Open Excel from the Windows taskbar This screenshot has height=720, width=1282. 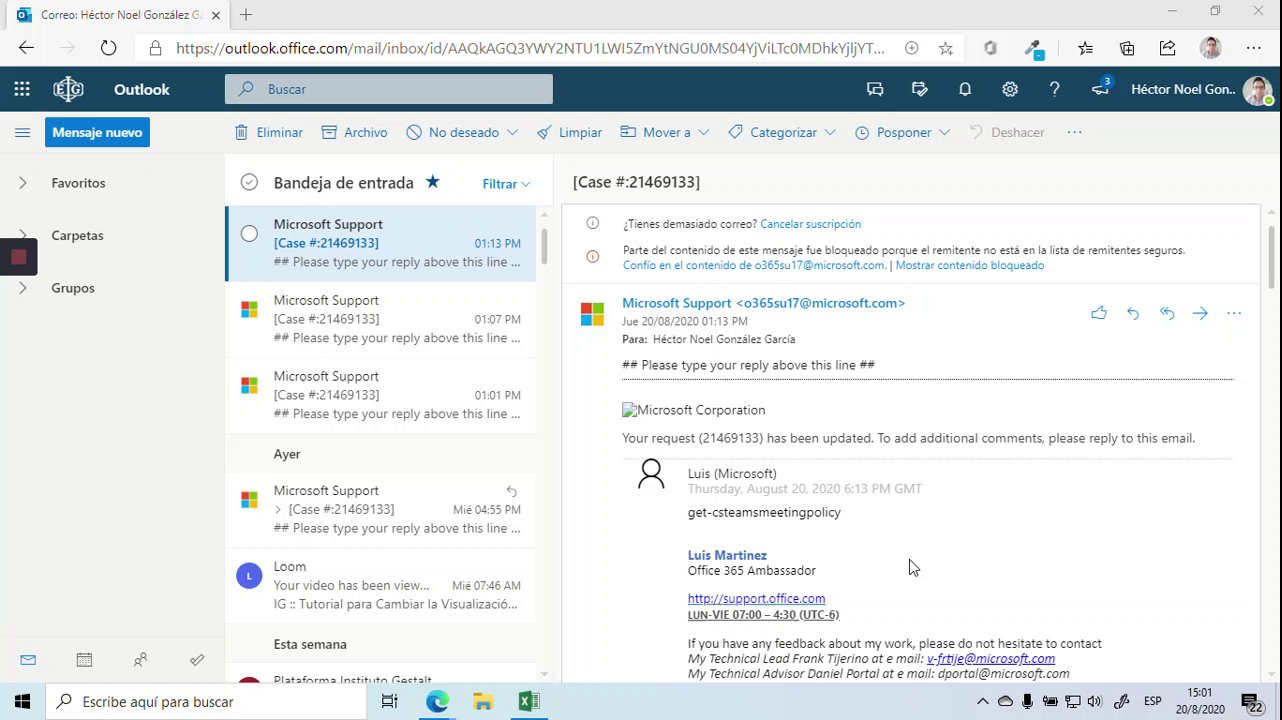pyautogui.click(x=528, y=701)
